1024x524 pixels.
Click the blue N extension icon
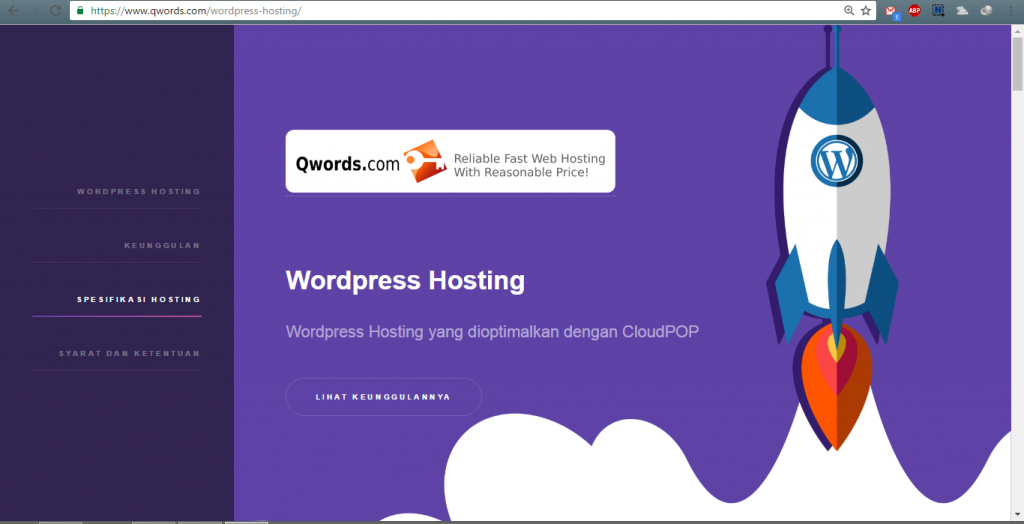pos(938,11)
